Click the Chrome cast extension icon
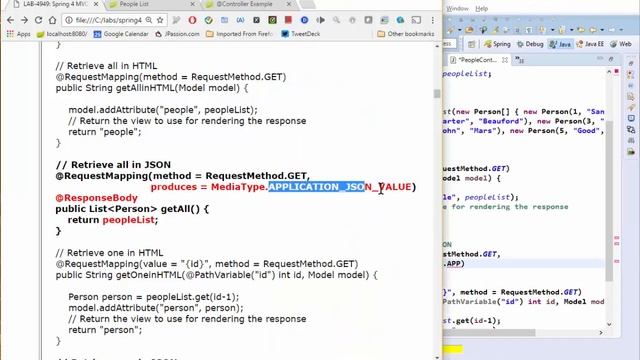The image size is (640, 360). (x=416, y=20)
